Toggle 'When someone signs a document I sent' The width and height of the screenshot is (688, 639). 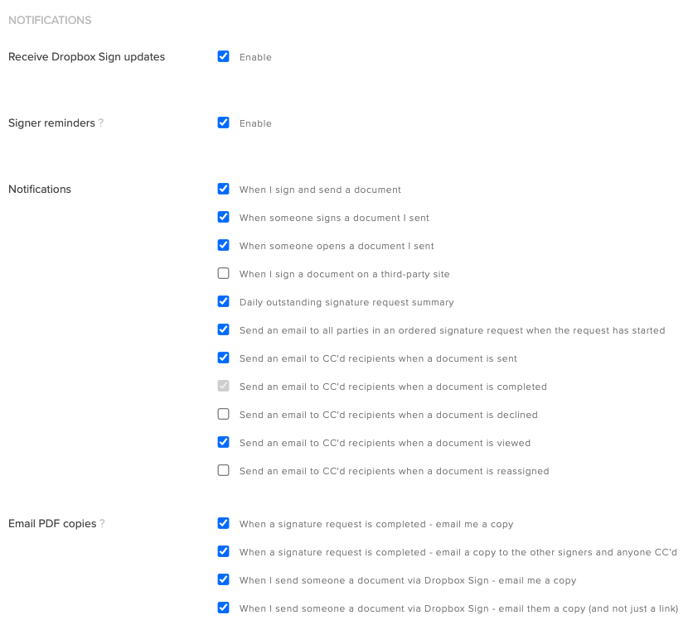point(223,217)
